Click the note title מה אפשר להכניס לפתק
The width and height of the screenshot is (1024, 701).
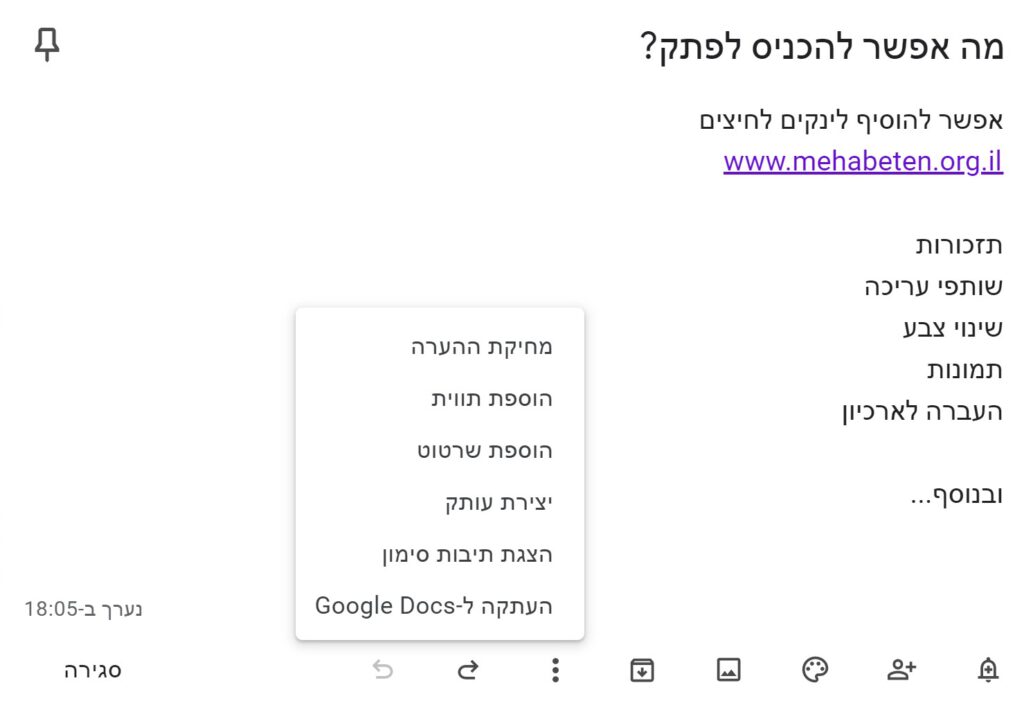pyautogui.click(x=821, y=47)
